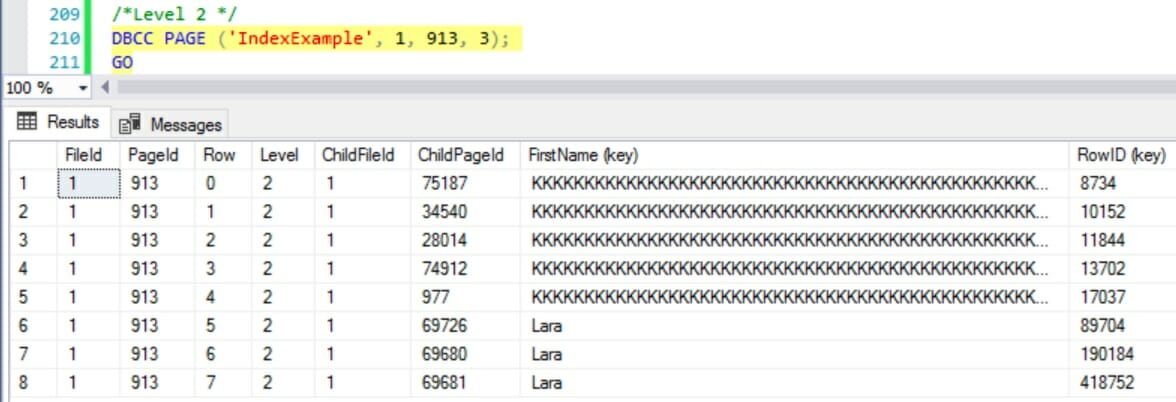Select the FirstName (key) column header

tap(583, 155)
